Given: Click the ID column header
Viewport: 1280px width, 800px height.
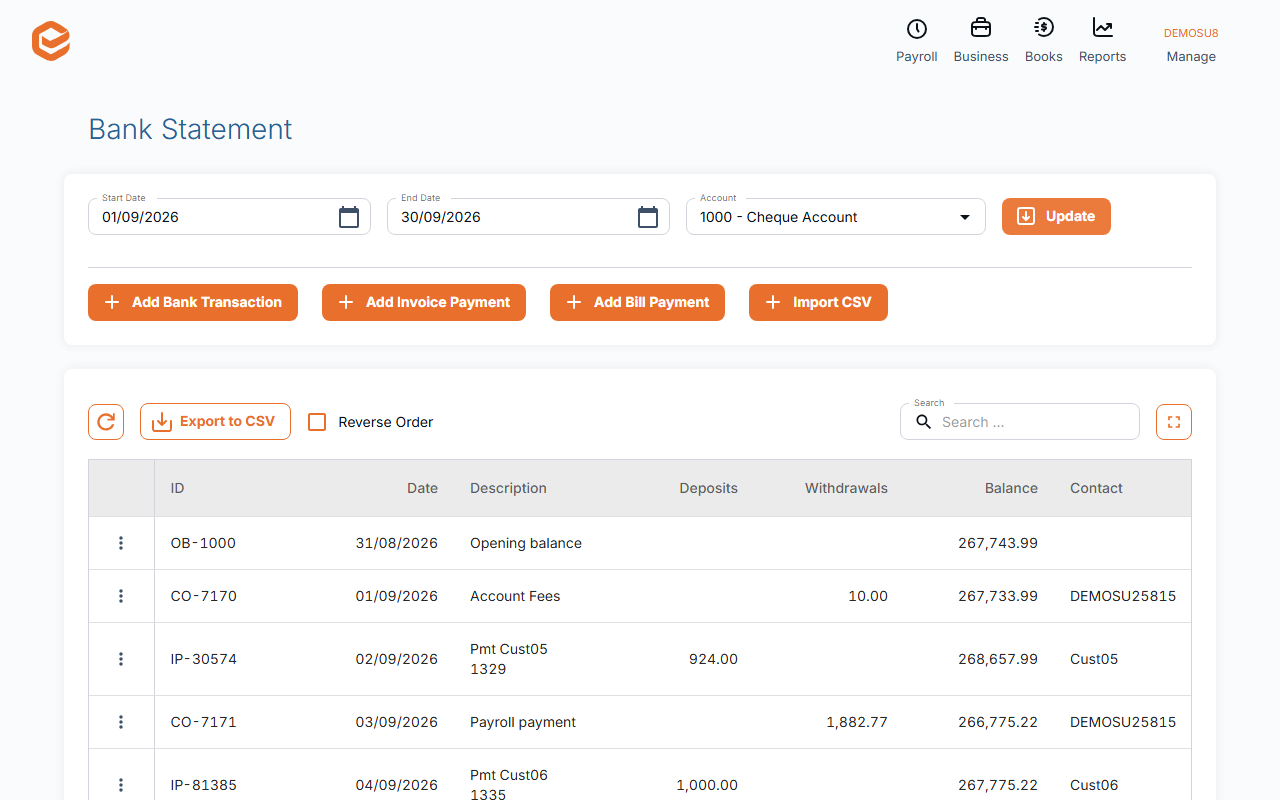Looking at the screenshot, I should coord(177,488).
